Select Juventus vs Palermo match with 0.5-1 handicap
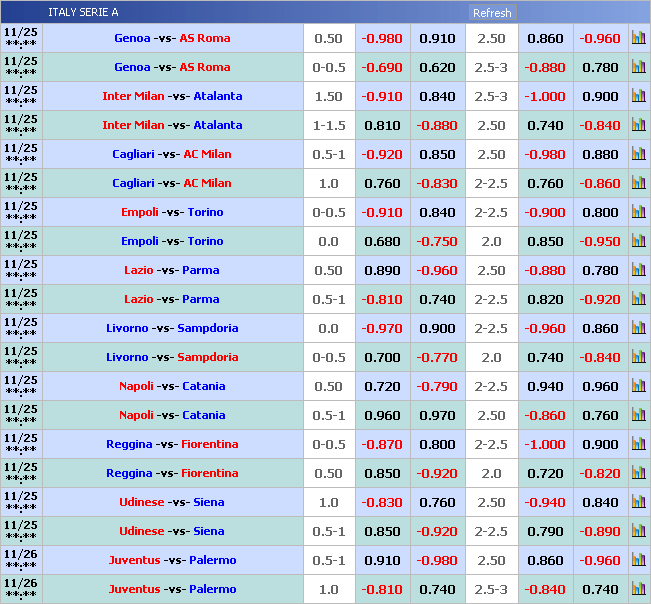This screenshot has width=651, height=604. tap(172, 561)
